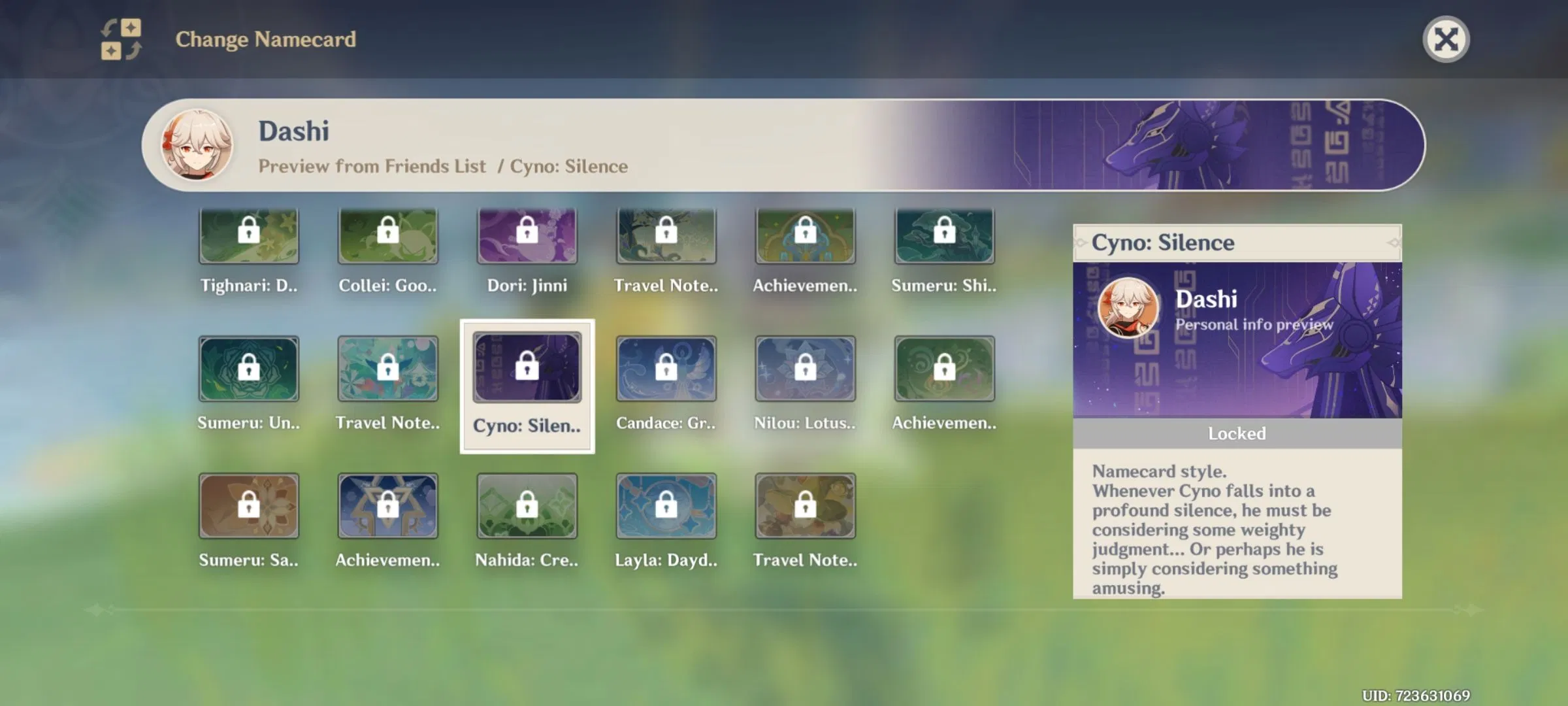Pick the Sumeru: Un.. namecard
The width and height of the screenshot is (1568, 706).
[x=248, y=369]
